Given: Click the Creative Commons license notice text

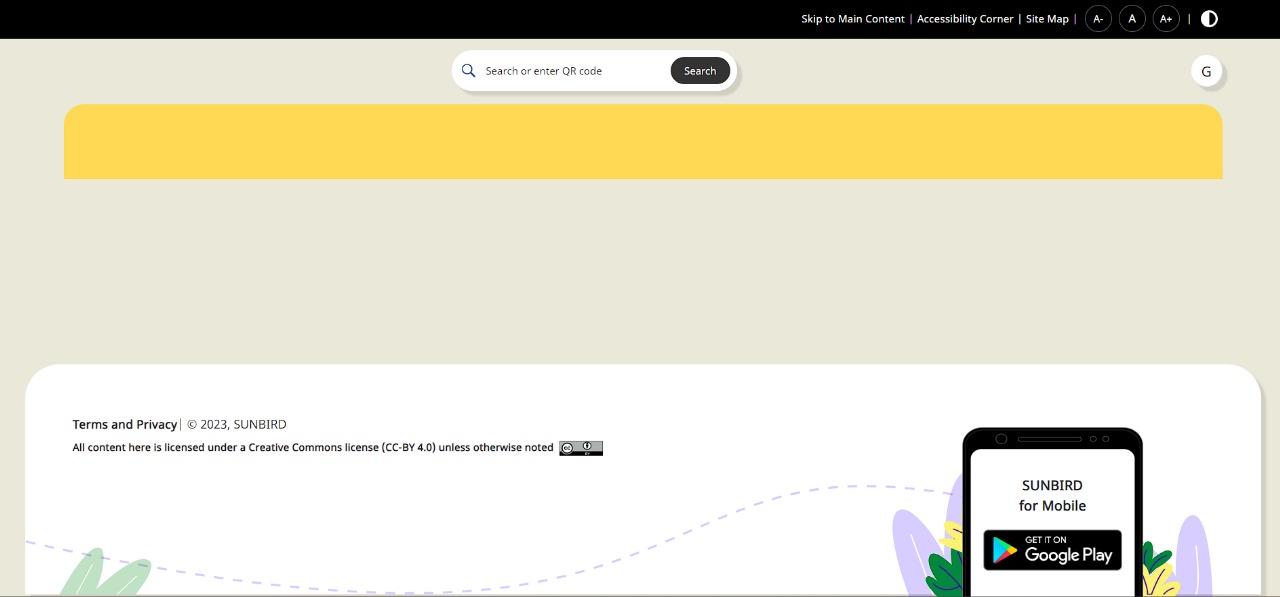Looking at the screenshot, I should pyautogui.click(x=312, y=448).
